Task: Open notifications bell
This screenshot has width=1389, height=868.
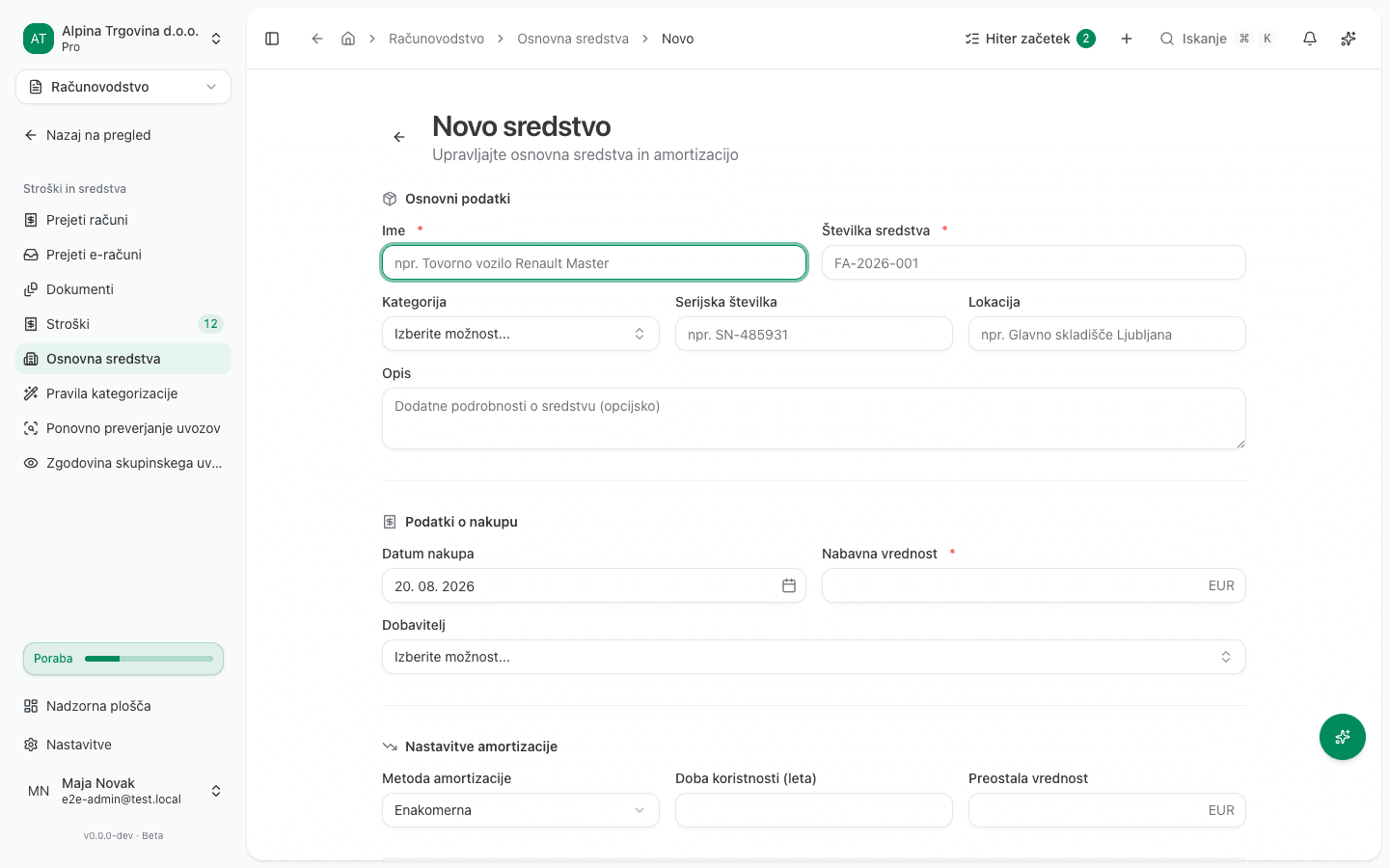Action: click(x=1310, y=39)
